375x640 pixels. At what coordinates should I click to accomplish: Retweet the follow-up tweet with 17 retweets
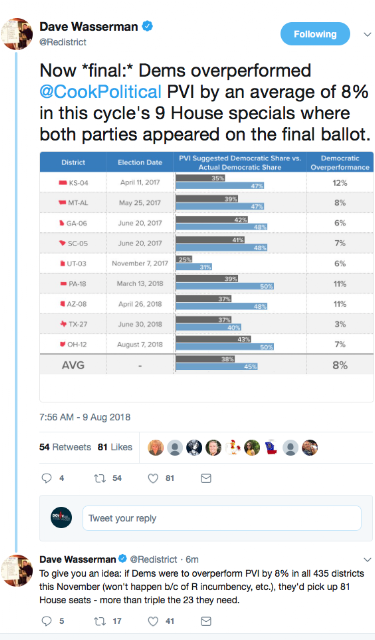pyautogui.click(x=100, y=621)
